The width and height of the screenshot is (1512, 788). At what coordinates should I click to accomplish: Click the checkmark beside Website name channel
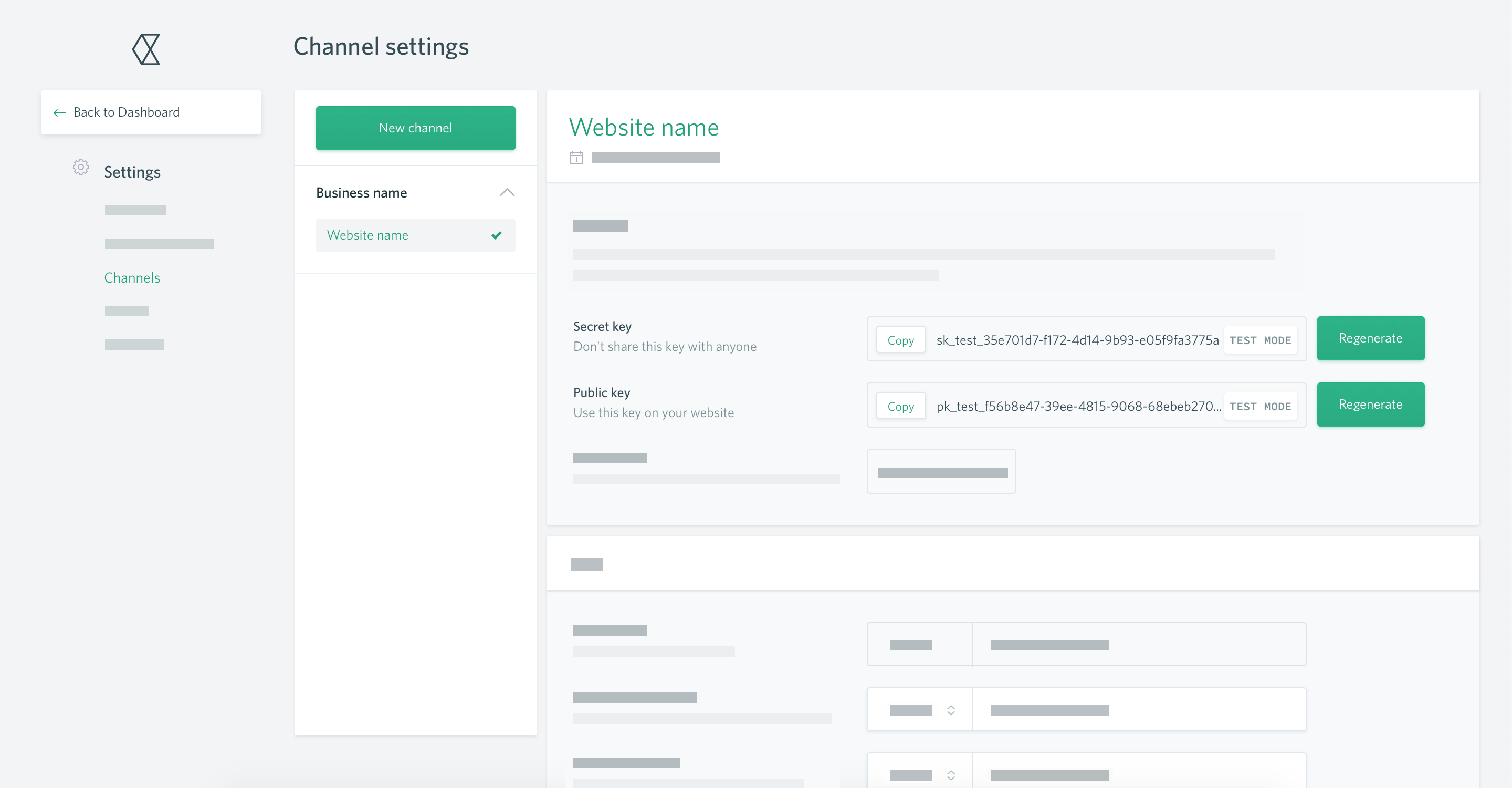[497, 235]
